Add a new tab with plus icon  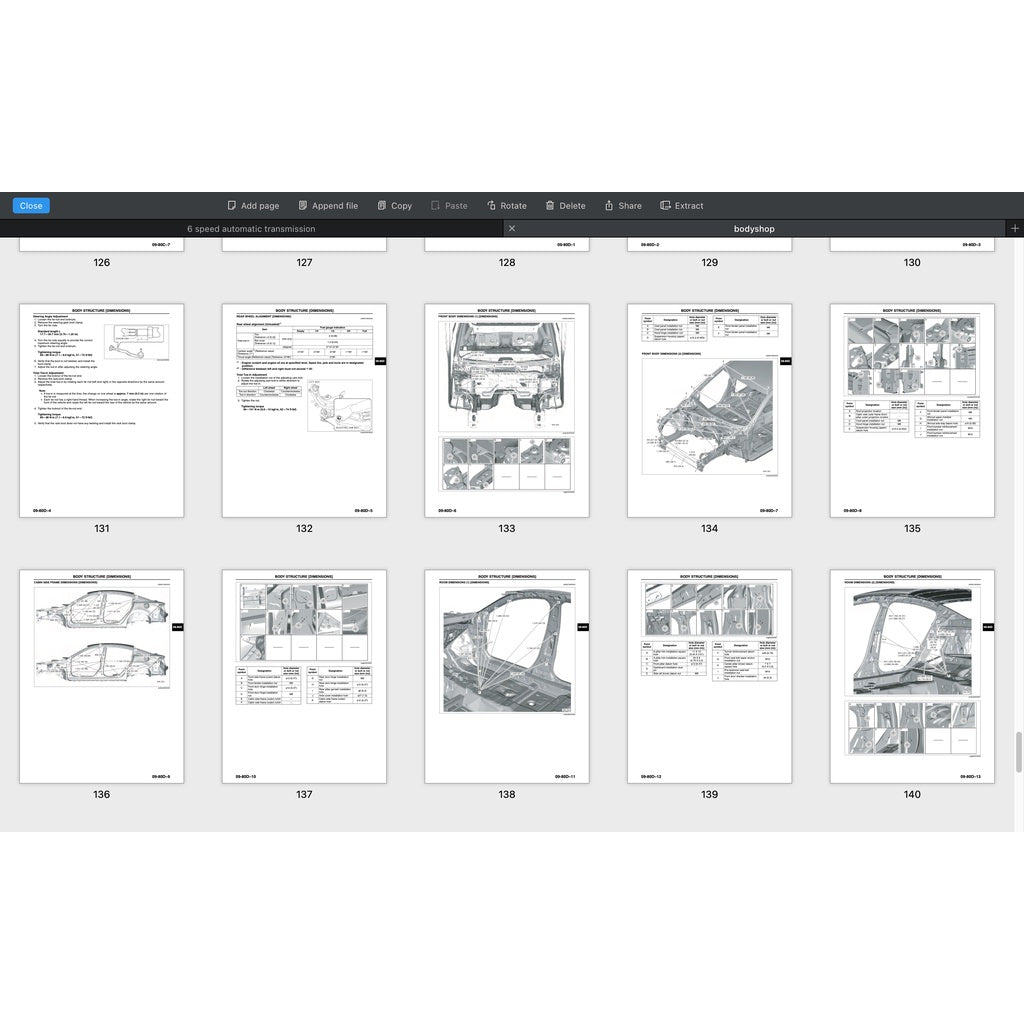1015,229
